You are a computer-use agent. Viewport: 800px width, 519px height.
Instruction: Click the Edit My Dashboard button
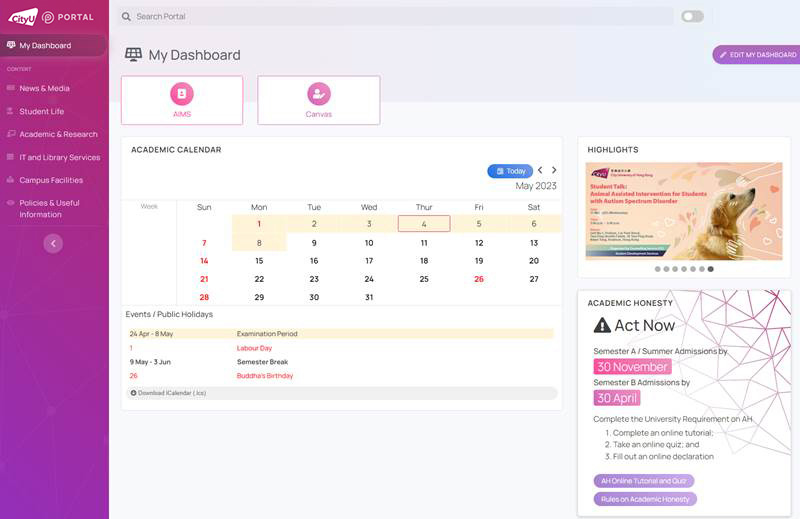coord(756,55)
